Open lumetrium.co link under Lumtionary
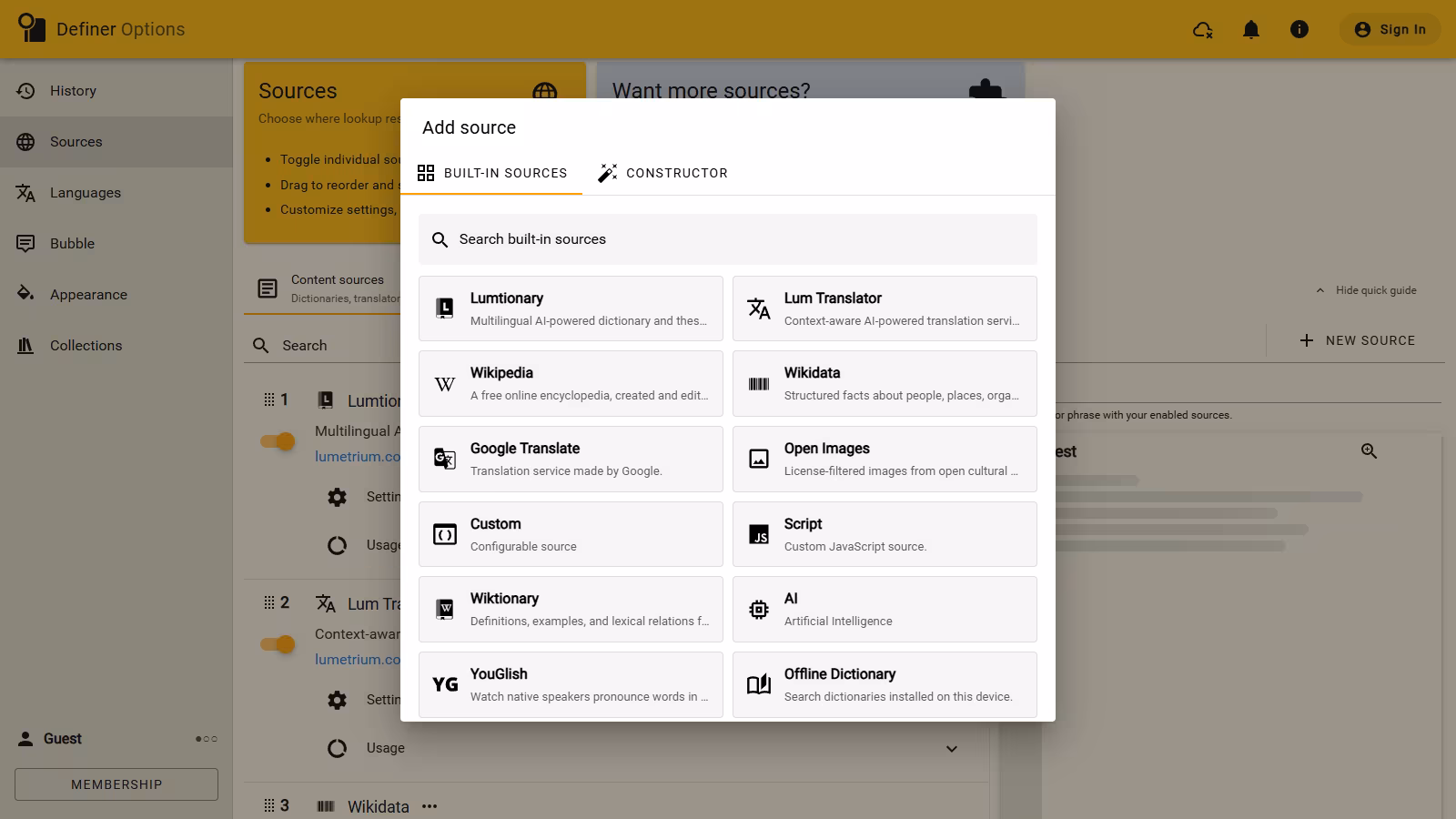1456x819 pixels. [x=358, y=457]
